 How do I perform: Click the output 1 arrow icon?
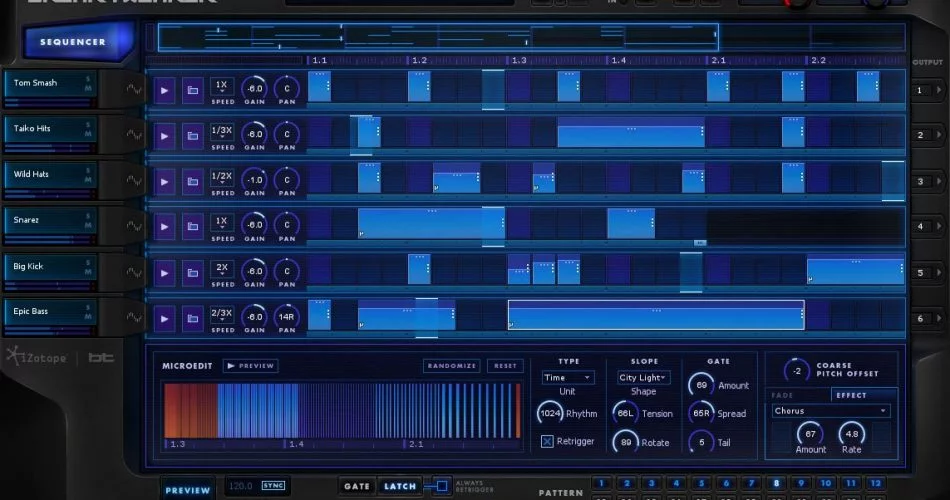click(939, 90)
